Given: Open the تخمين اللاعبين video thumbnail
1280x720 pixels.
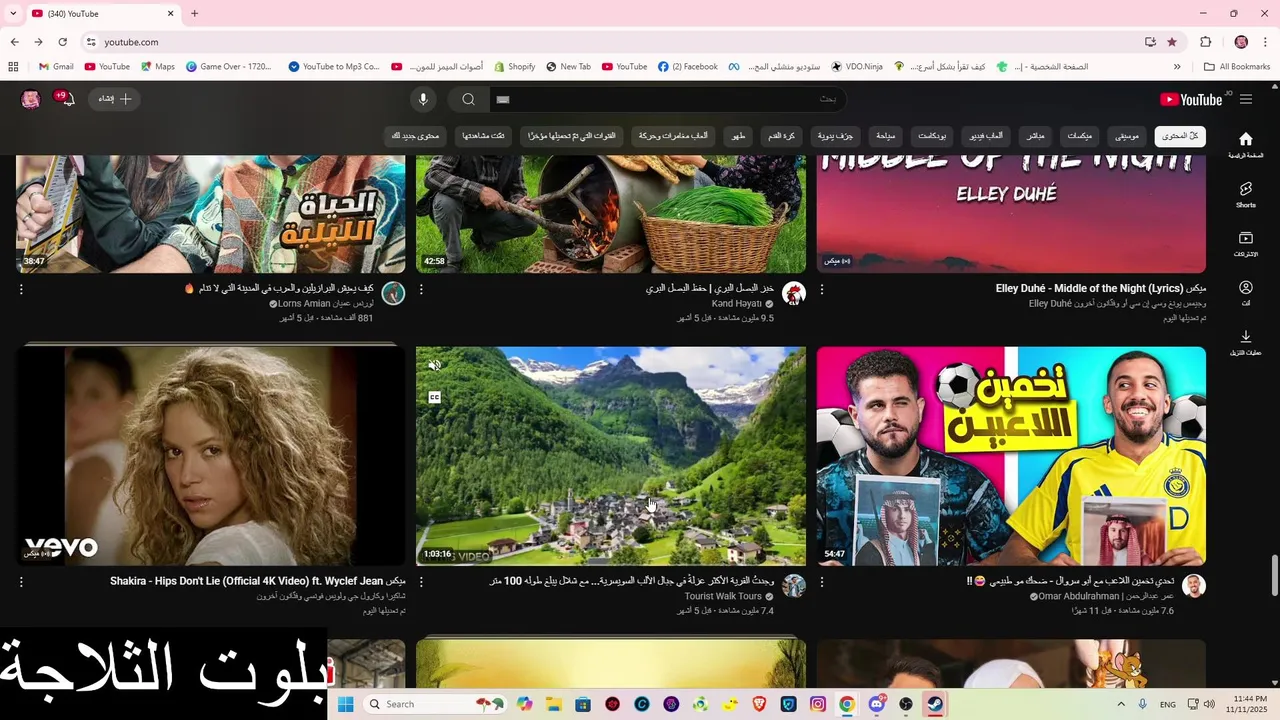Looking at the screenshot, I should tap(1011, 456).
